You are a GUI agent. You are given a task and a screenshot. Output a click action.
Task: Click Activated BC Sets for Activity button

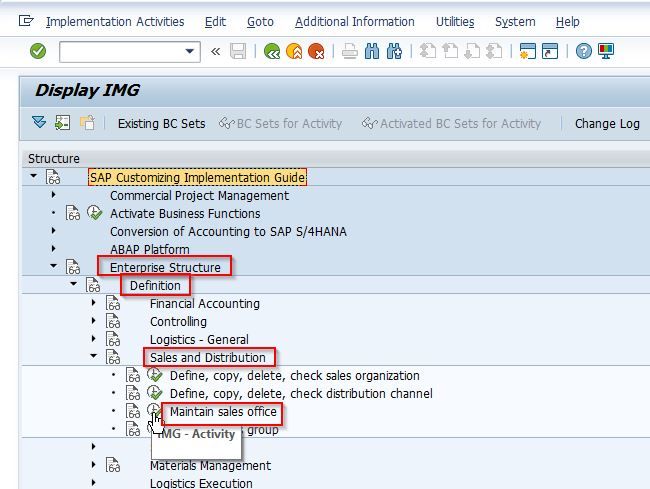pyautogui.click(x=451, y=123)
